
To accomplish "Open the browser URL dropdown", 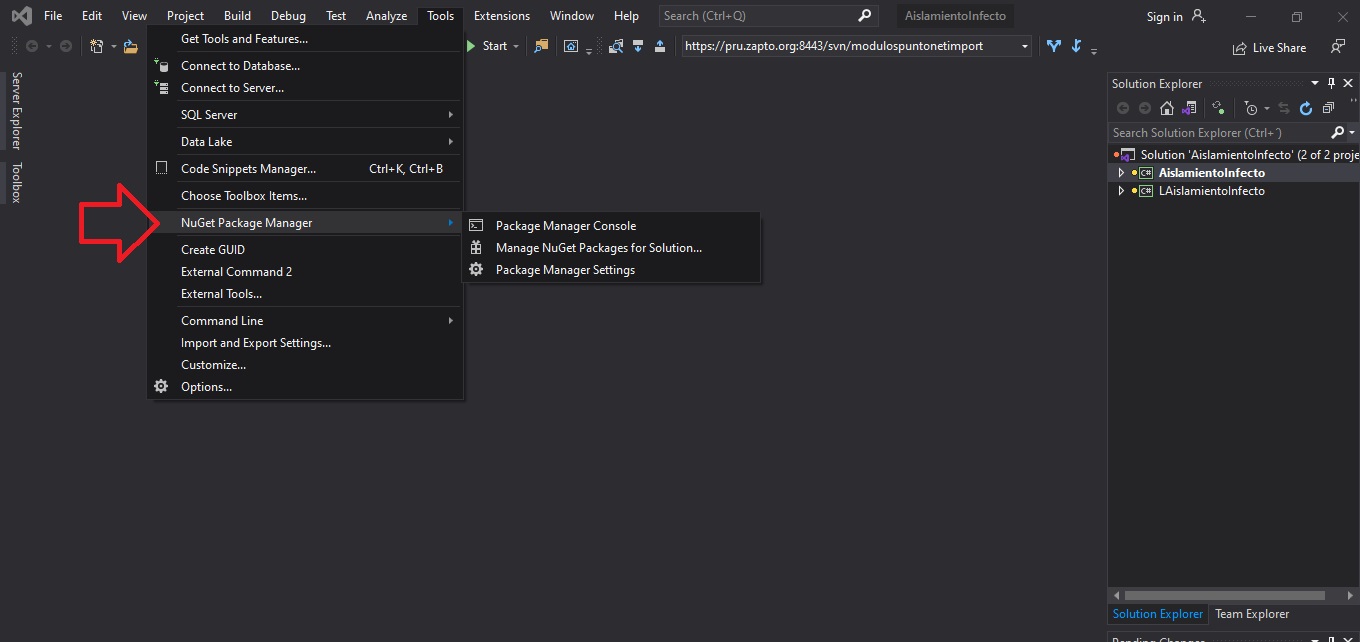I will [1024, 45].
